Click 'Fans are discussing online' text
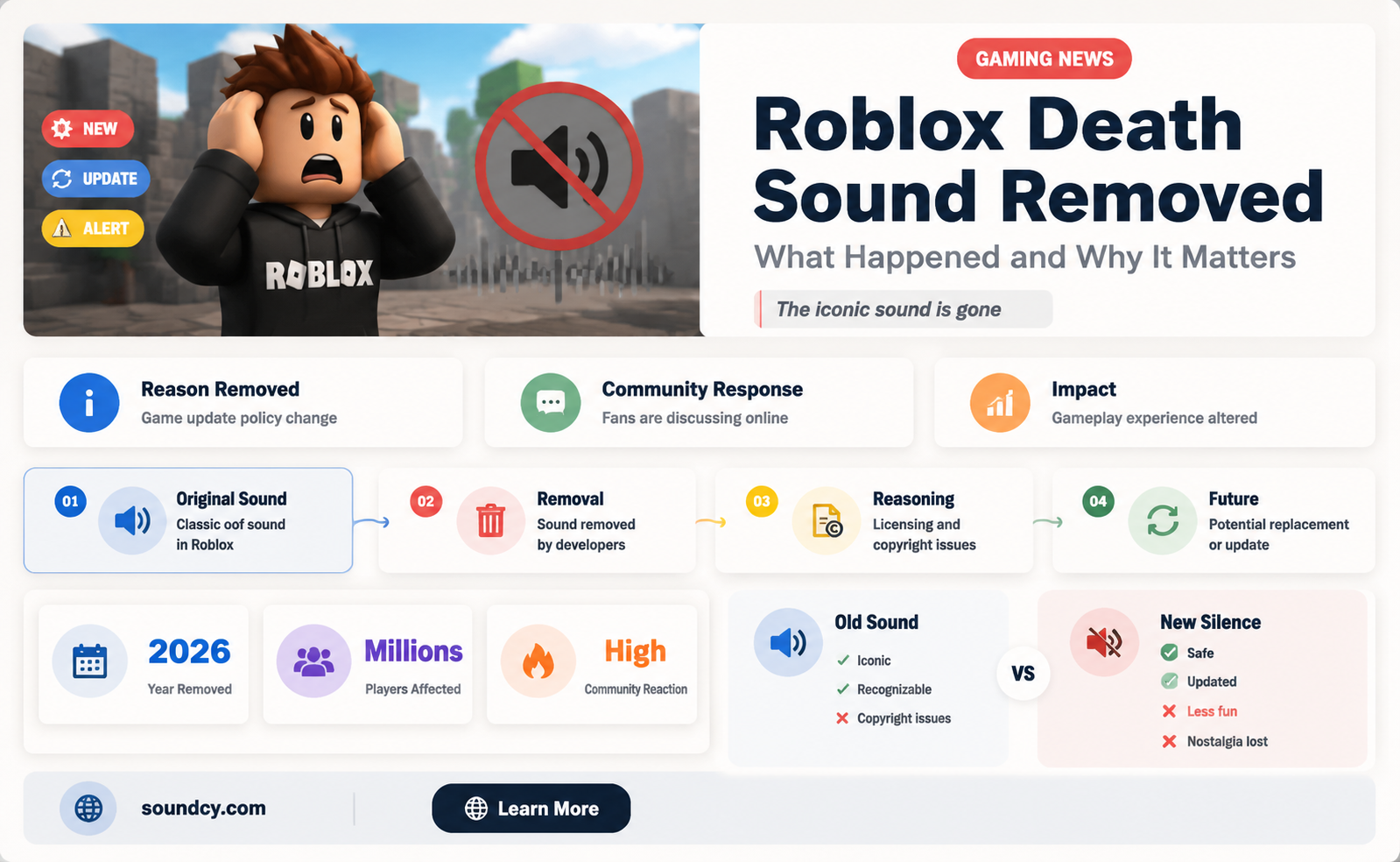This screenshot has height=862, width=1400. click(695, 418)
